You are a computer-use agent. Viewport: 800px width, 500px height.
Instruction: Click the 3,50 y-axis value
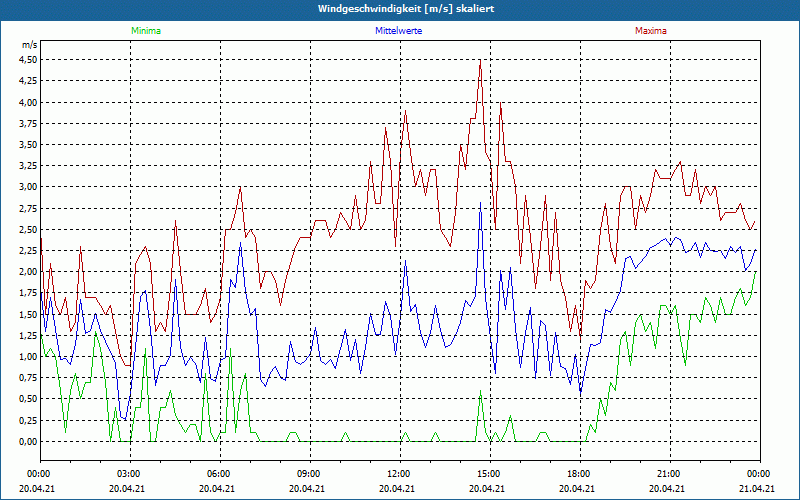(28, 144)
